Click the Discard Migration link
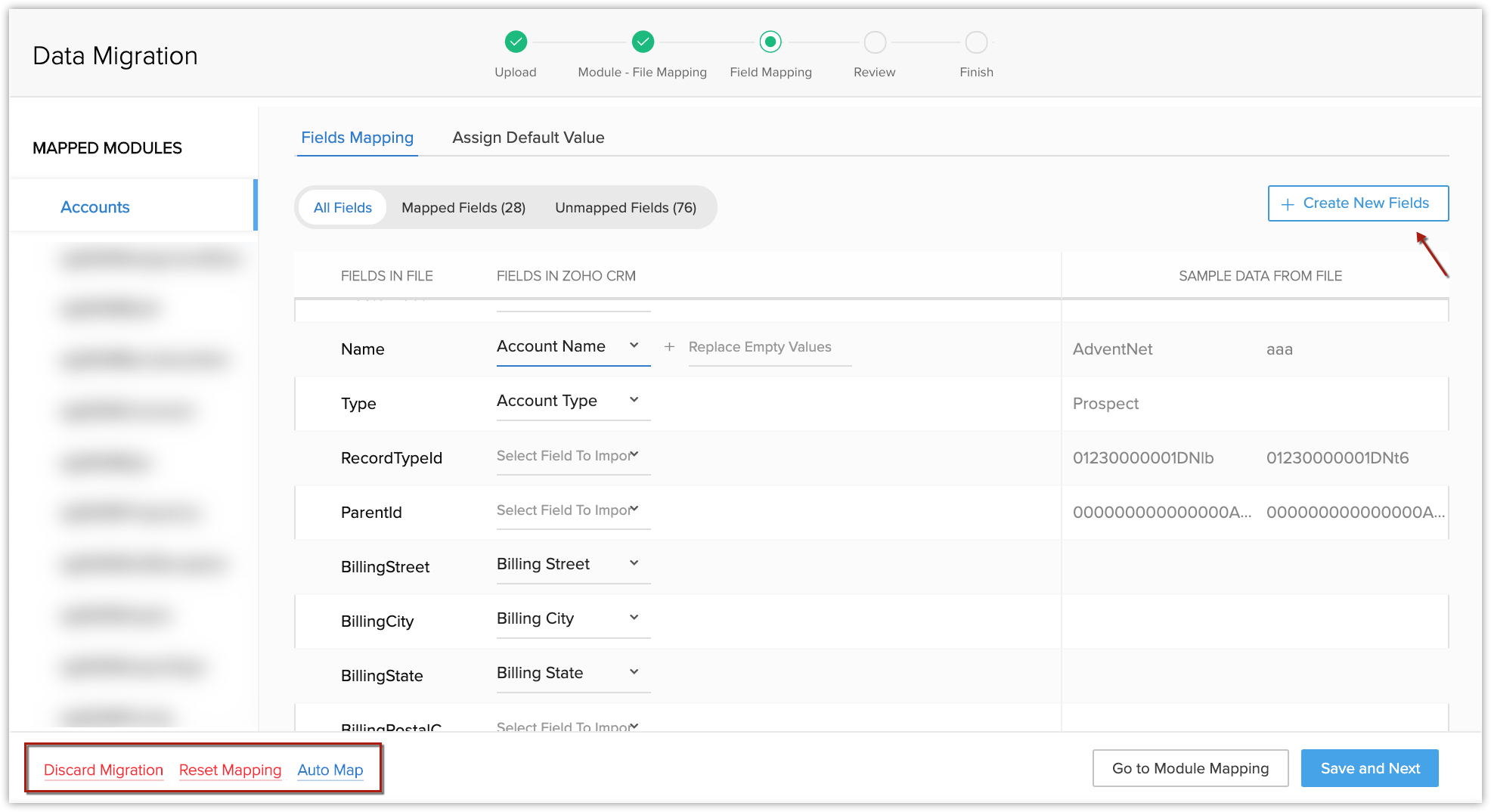The width and height of the screenshot is (1491, 812). click(x=104, y=770)
